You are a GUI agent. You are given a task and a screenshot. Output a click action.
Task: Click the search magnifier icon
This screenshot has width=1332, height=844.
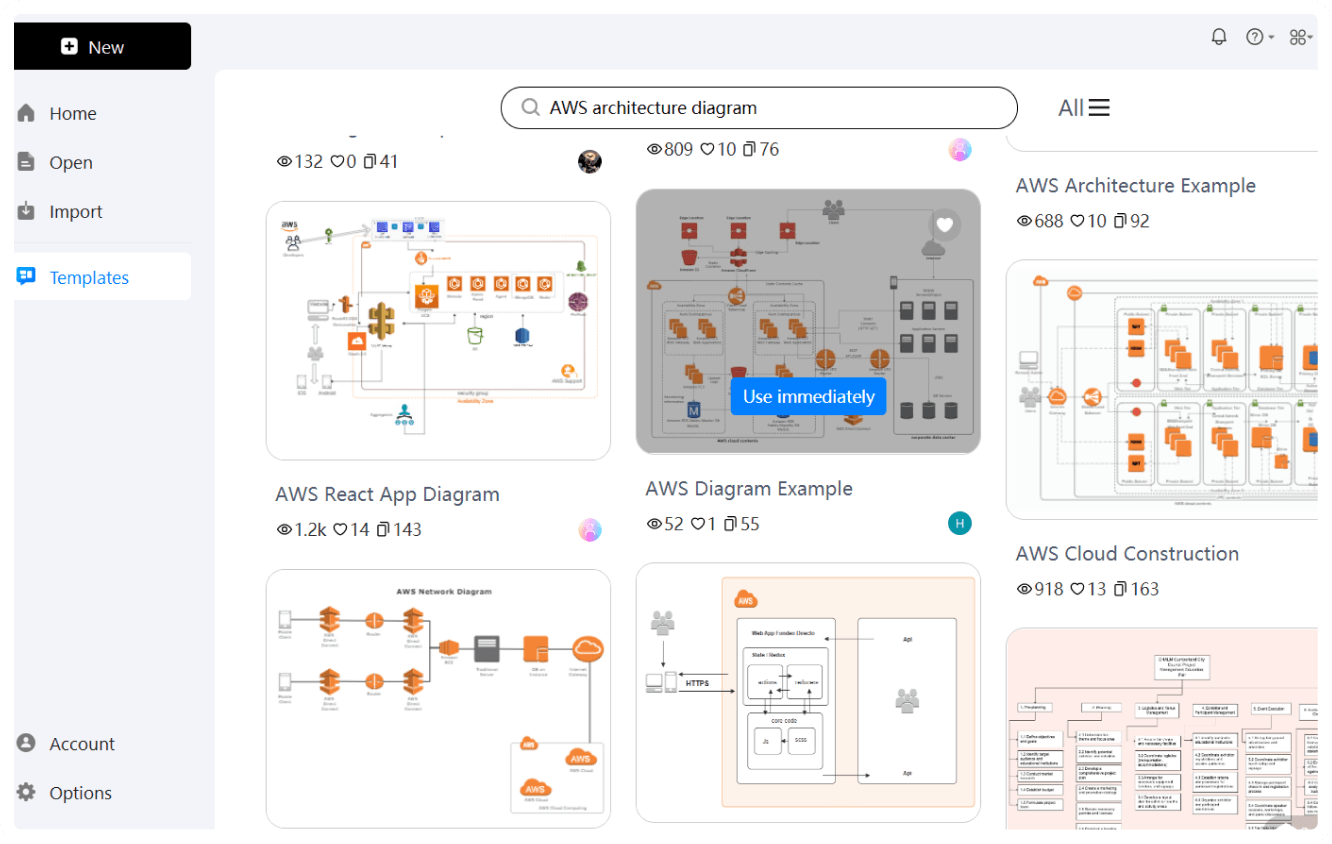pyautogui.click(x=531, y=108)
